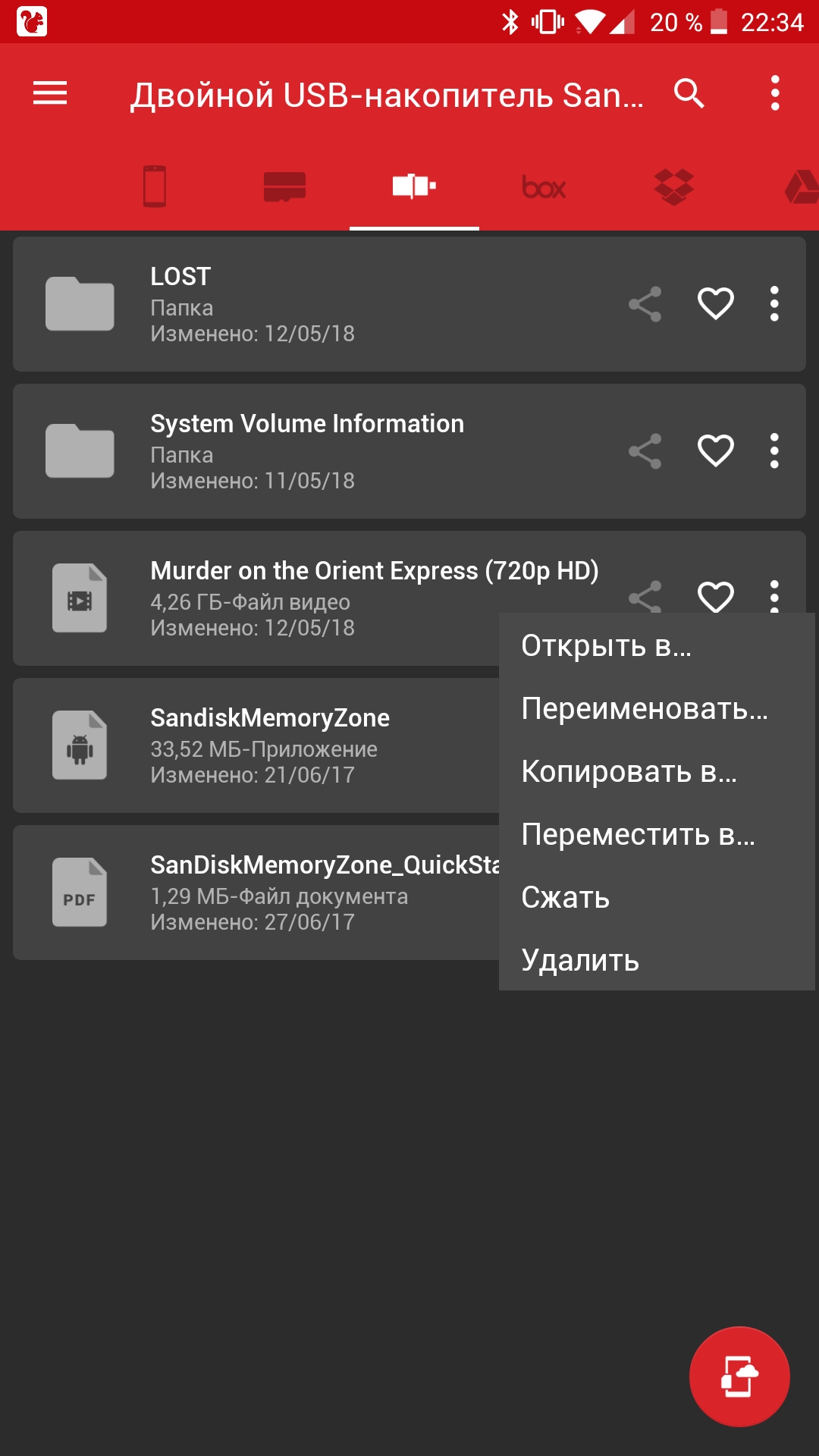Switch to phone internal storage tab
Screen dimensions: 819x1456
click(155, 186)
